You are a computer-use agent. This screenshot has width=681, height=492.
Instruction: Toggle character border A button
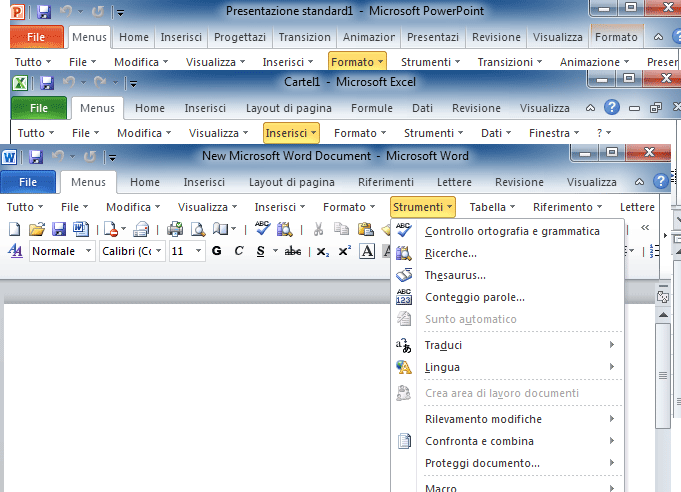[367, 251]
